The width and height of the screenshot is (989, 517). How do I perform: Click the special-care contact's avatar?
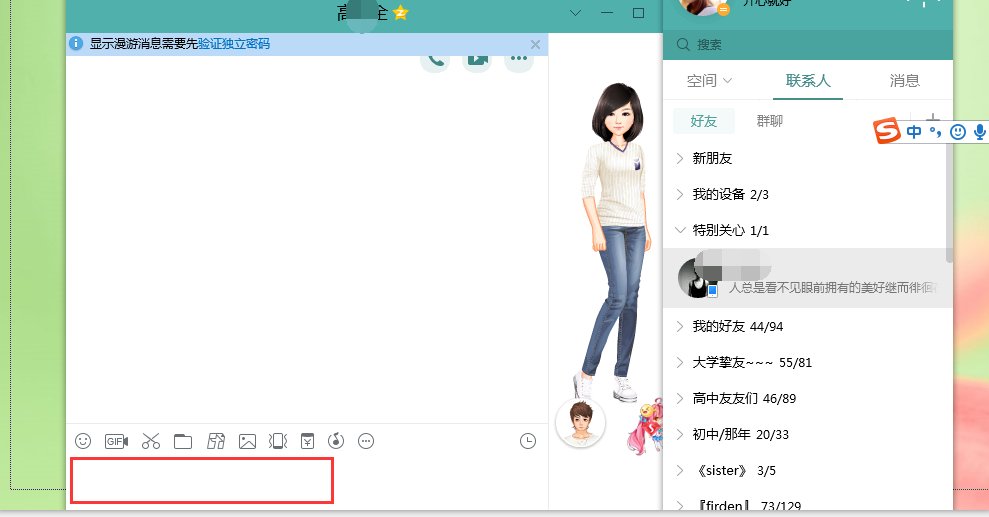point(698,278)
